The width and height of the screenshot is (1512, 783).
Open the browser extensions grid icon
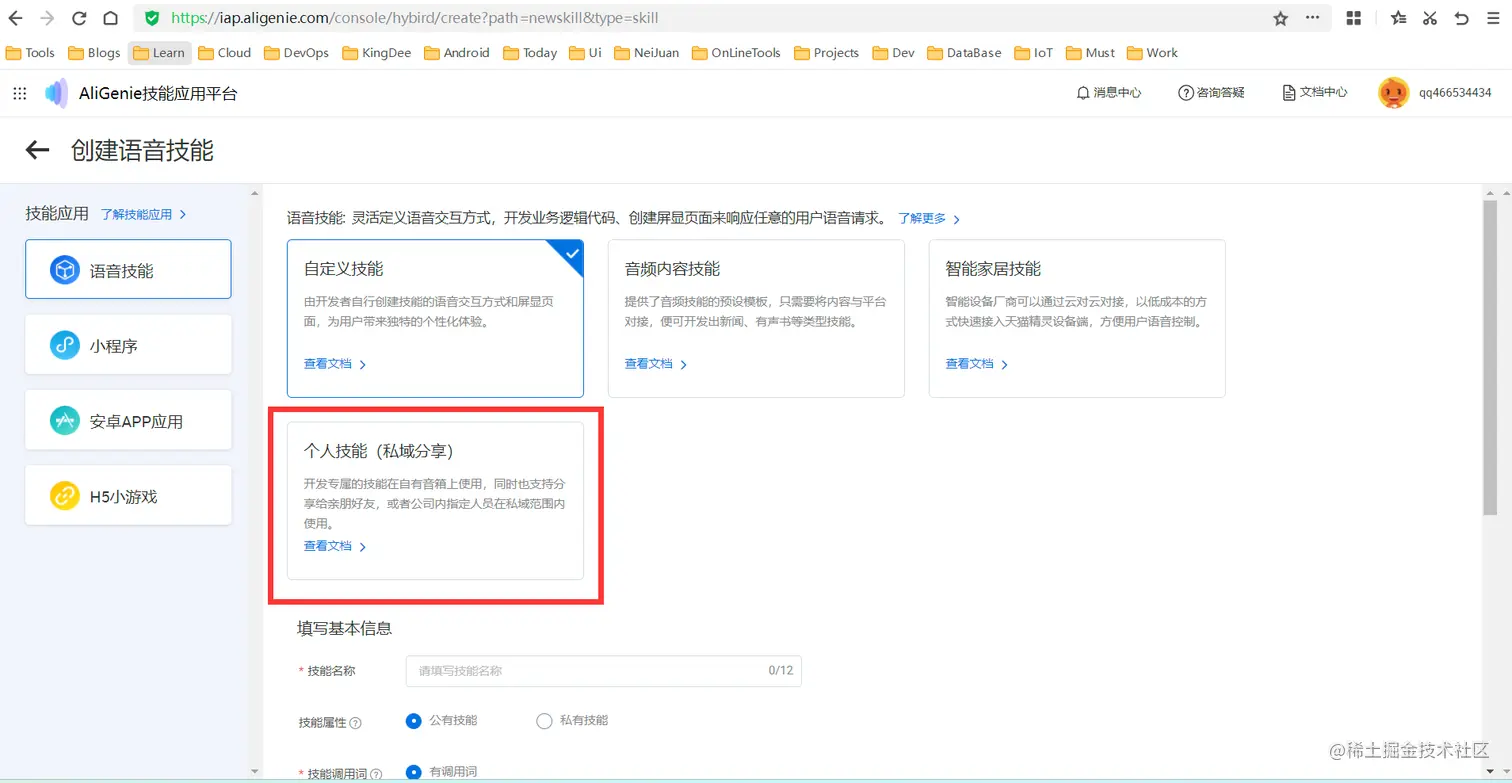point(1354,18)
